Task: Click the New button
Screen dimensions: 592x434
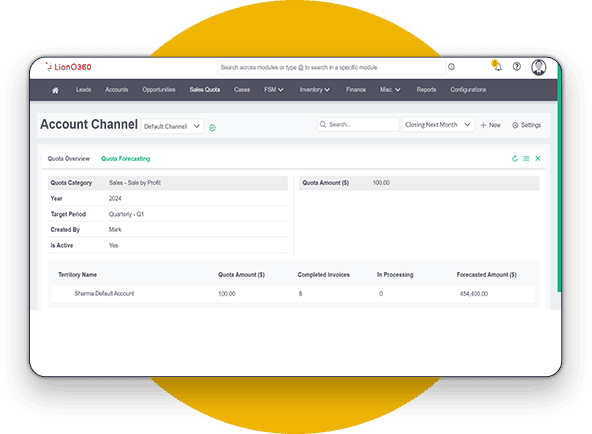Action: tap(490, 125)
